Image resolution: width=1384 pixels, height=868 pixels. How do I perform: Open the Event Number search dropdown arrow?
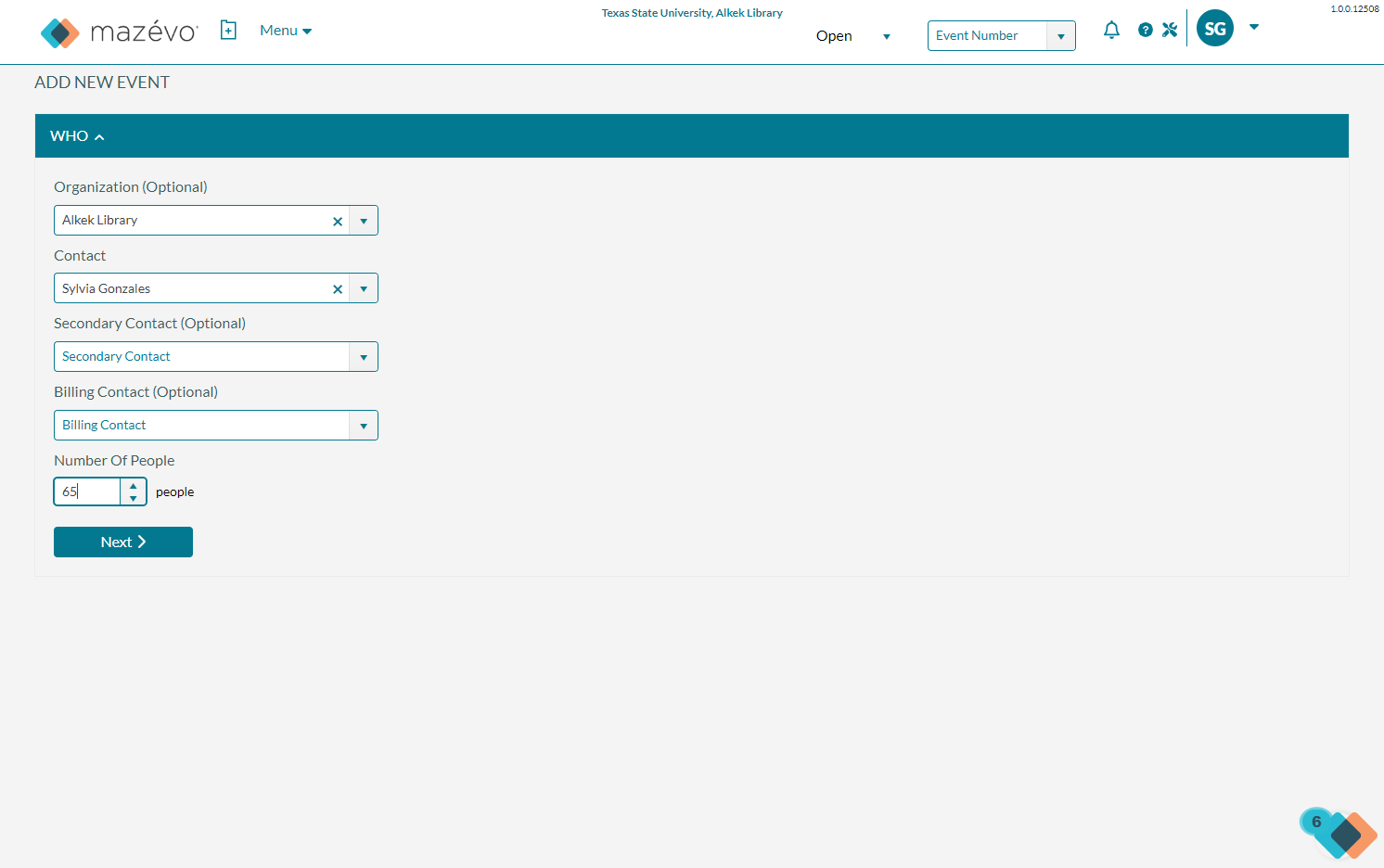pyautogui.click(x=1060, y=36)
